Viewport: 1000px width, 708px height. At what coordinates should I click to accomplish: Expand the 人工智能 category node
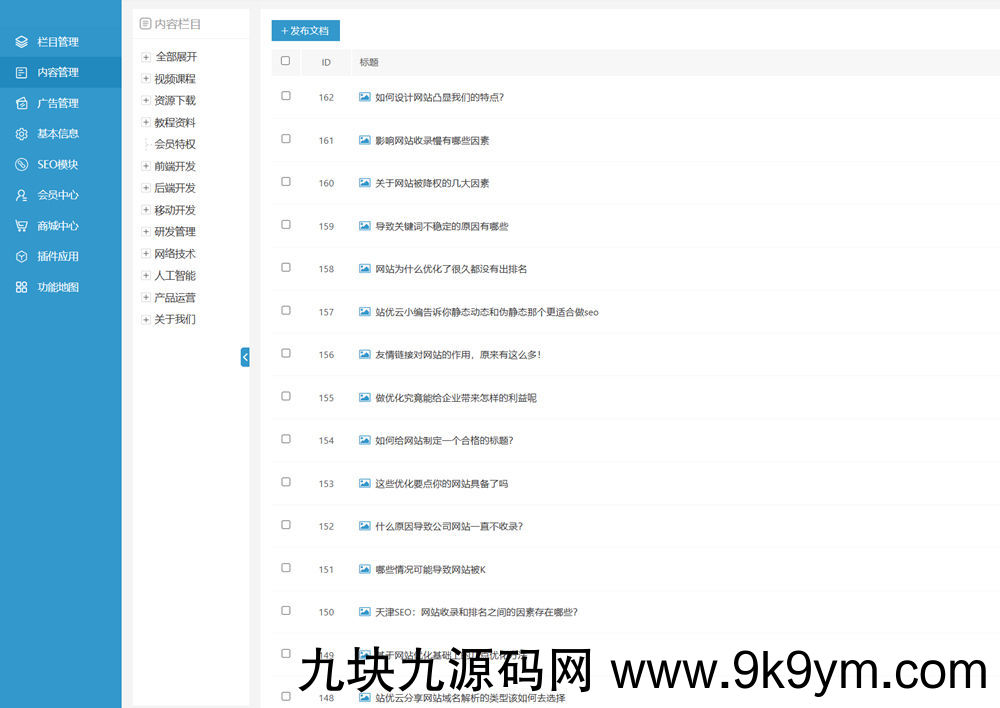point(145,275)
